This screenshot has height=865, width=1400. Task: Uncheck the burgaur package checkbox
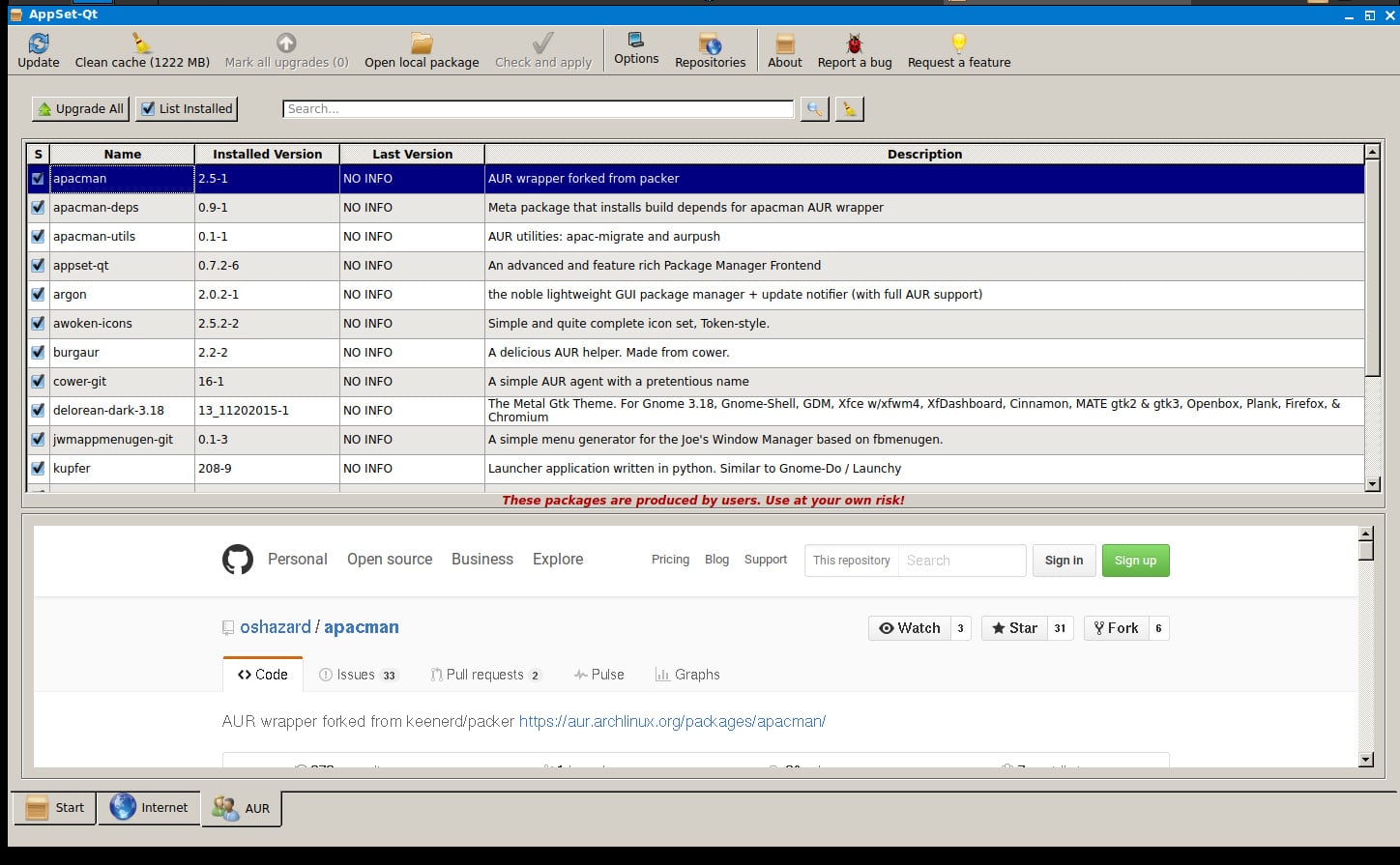[x=38, y=352]
